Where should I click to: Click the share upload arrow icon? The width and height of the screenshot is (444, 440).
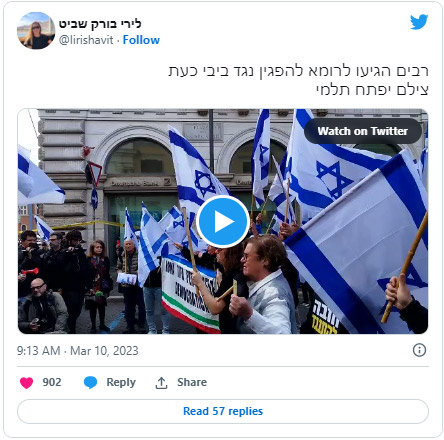[161, 383]
